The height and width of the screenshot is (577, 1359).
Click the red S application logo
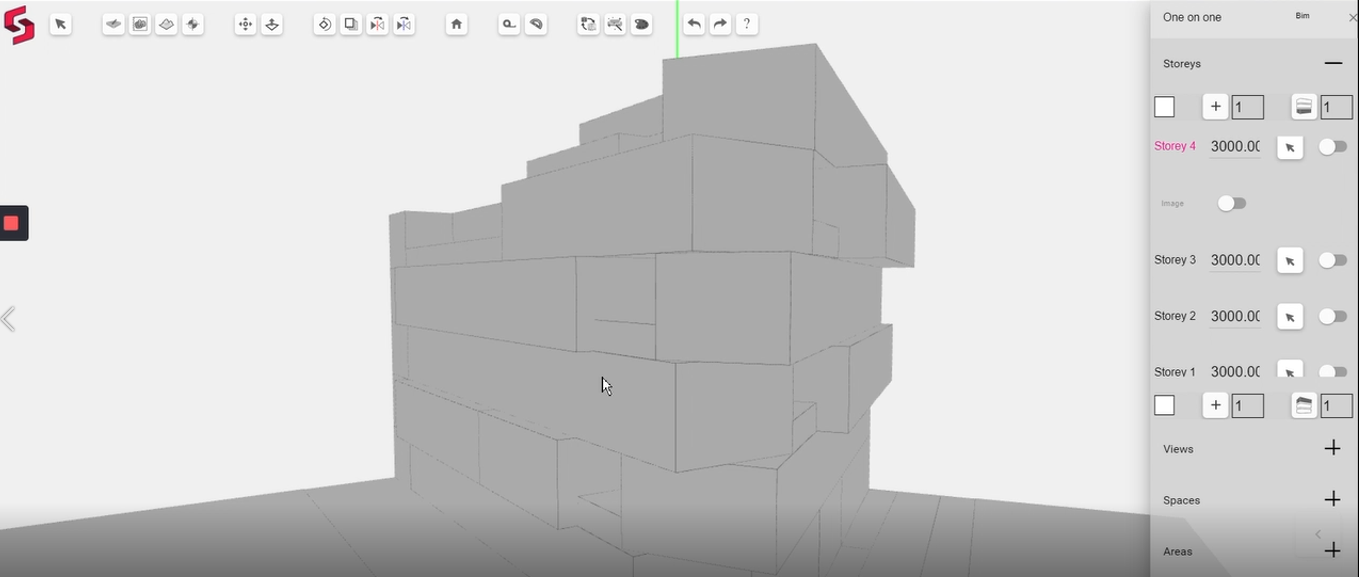tap(19, 25)
